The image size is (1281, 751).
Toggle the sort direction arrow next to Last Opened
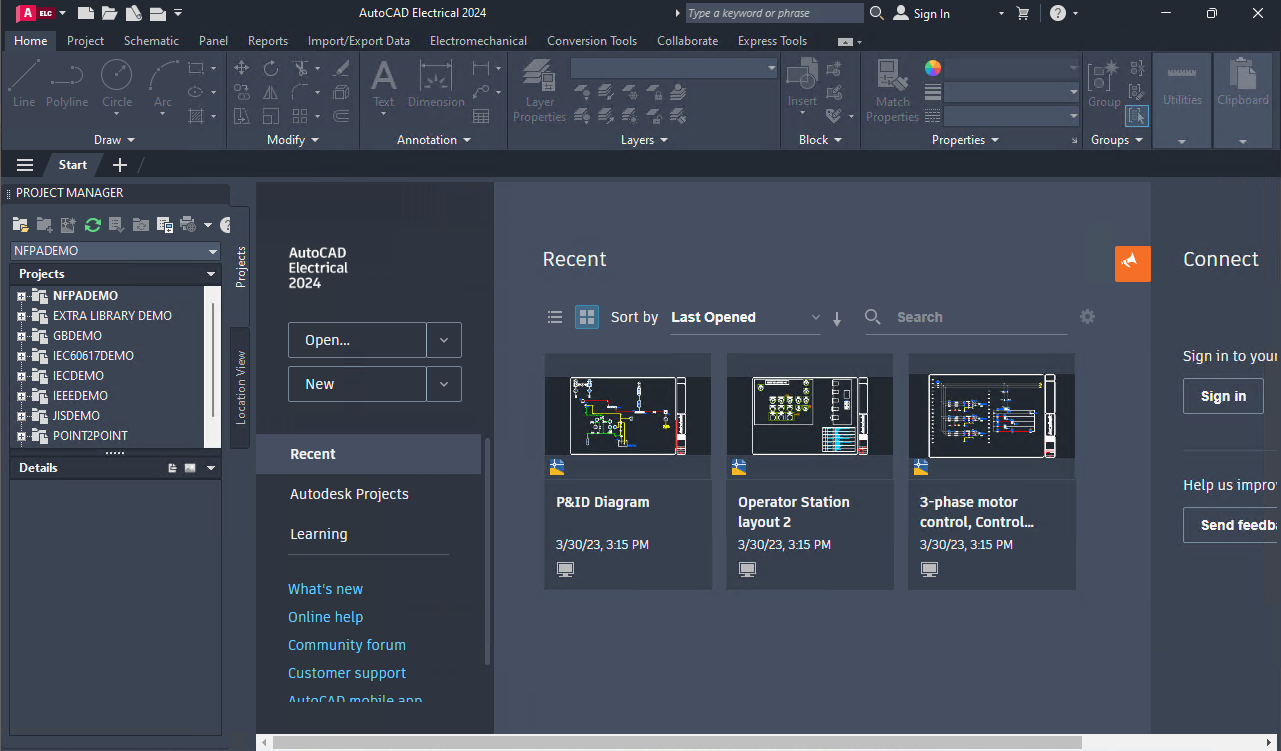click(837, 318)
